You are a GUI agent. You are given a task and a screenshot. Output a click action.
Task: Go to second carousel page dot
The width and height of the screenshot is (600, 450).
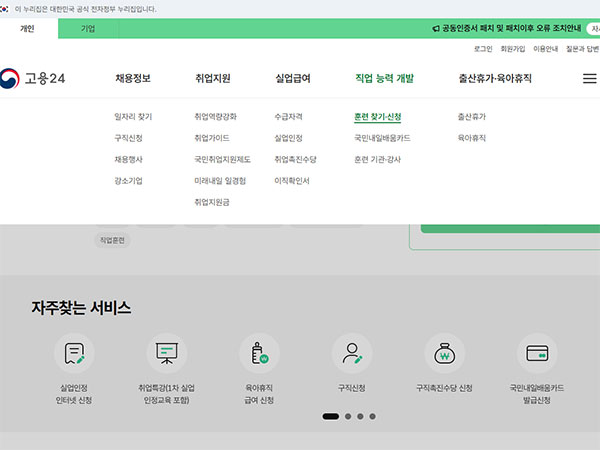(348, 416)
